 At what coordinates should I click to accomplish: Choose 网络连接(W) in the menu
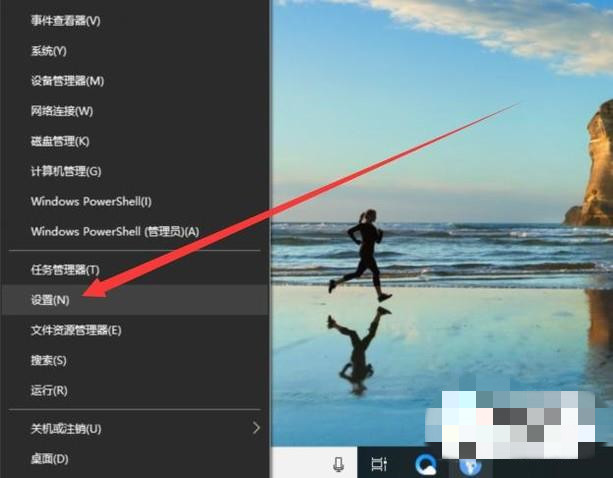135,111
